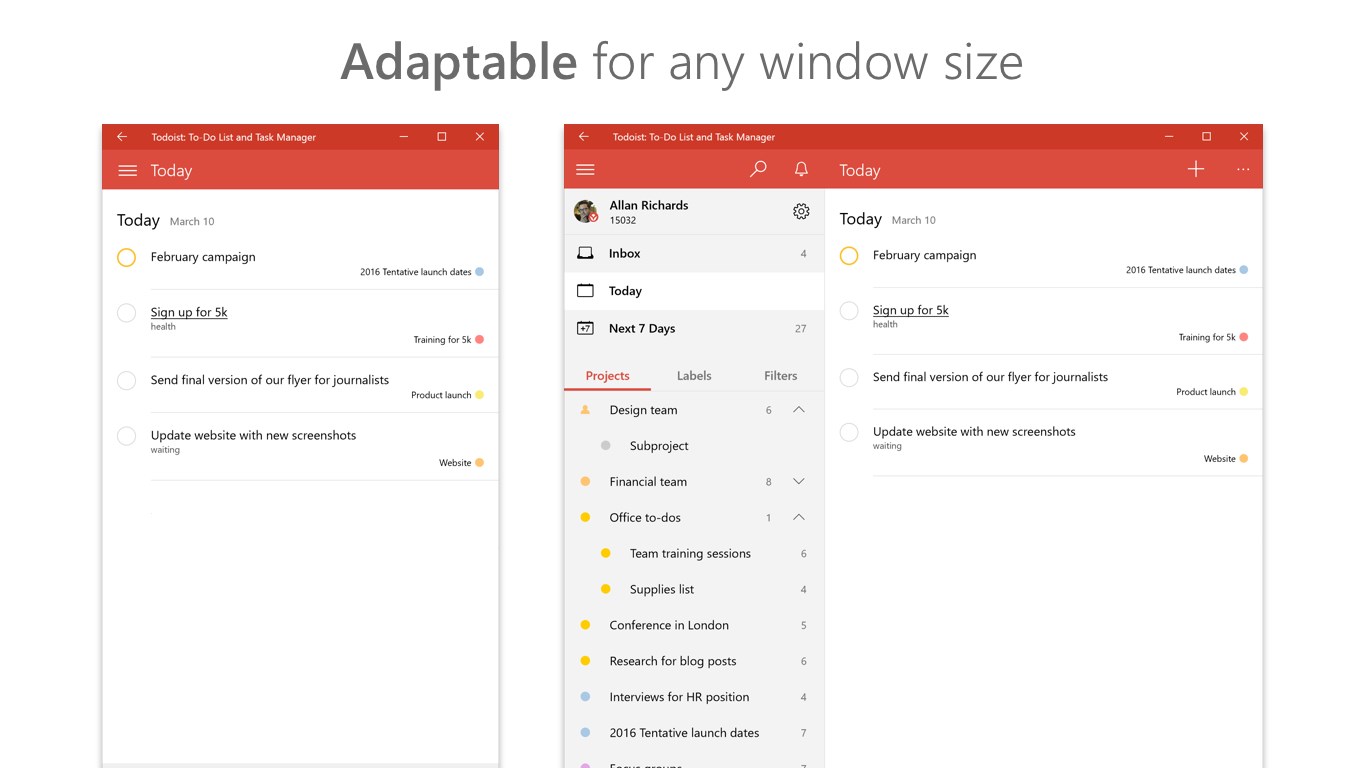Viewport: 1366px width, 768px height.
Task: Mark Update website task done in right window
Action: tap(849, 432)
